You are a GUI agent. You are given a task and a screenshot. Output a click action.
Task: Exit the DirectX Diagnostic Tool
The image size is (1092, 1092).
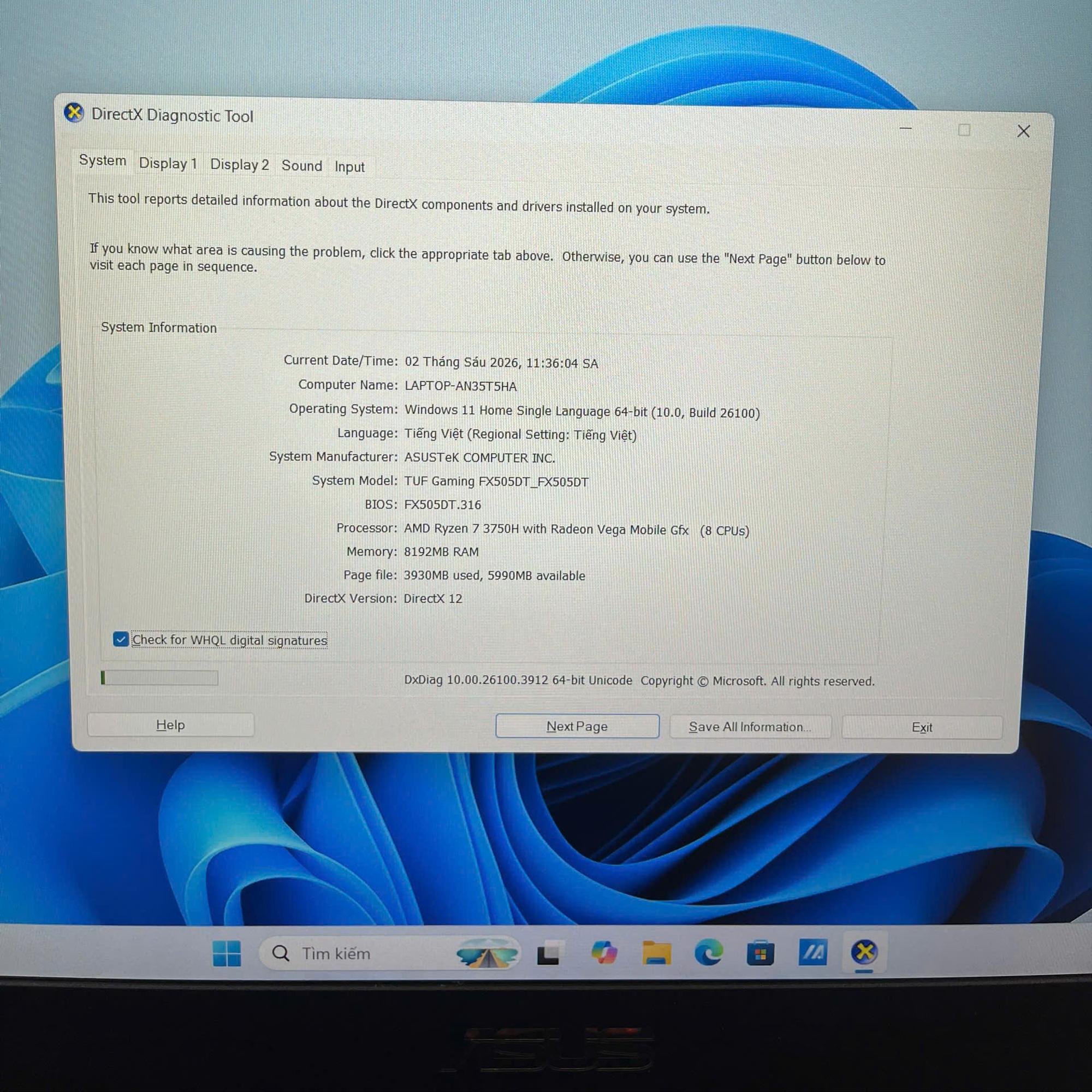[922, 727]
